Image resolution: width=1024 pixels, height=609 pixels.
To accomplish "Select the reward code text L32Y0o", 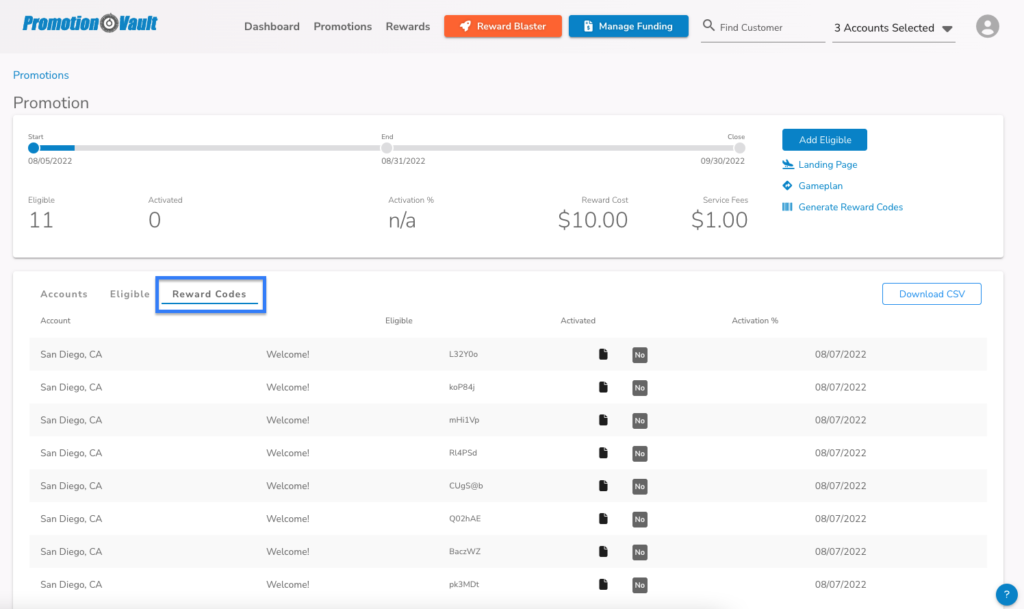I will pyautogui.click(x=463, y=354).
